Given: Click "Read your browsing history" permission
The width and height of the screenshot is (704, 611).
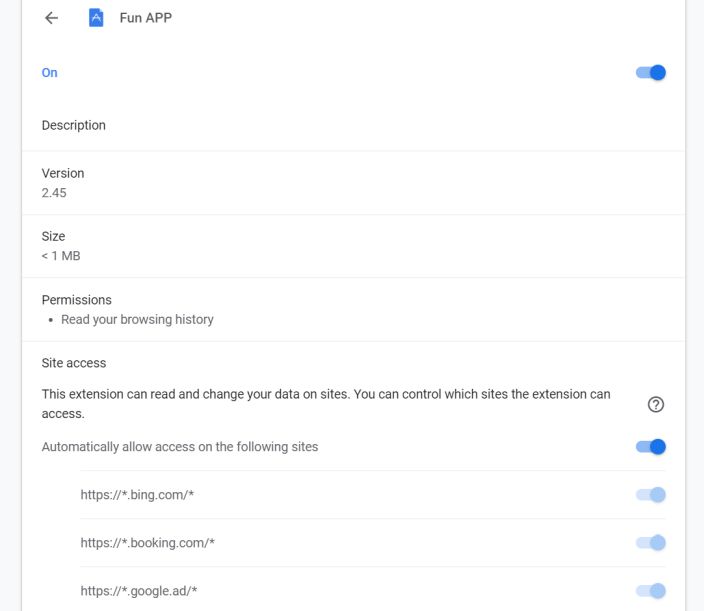Looking at the screenshot, I should 137,320.
